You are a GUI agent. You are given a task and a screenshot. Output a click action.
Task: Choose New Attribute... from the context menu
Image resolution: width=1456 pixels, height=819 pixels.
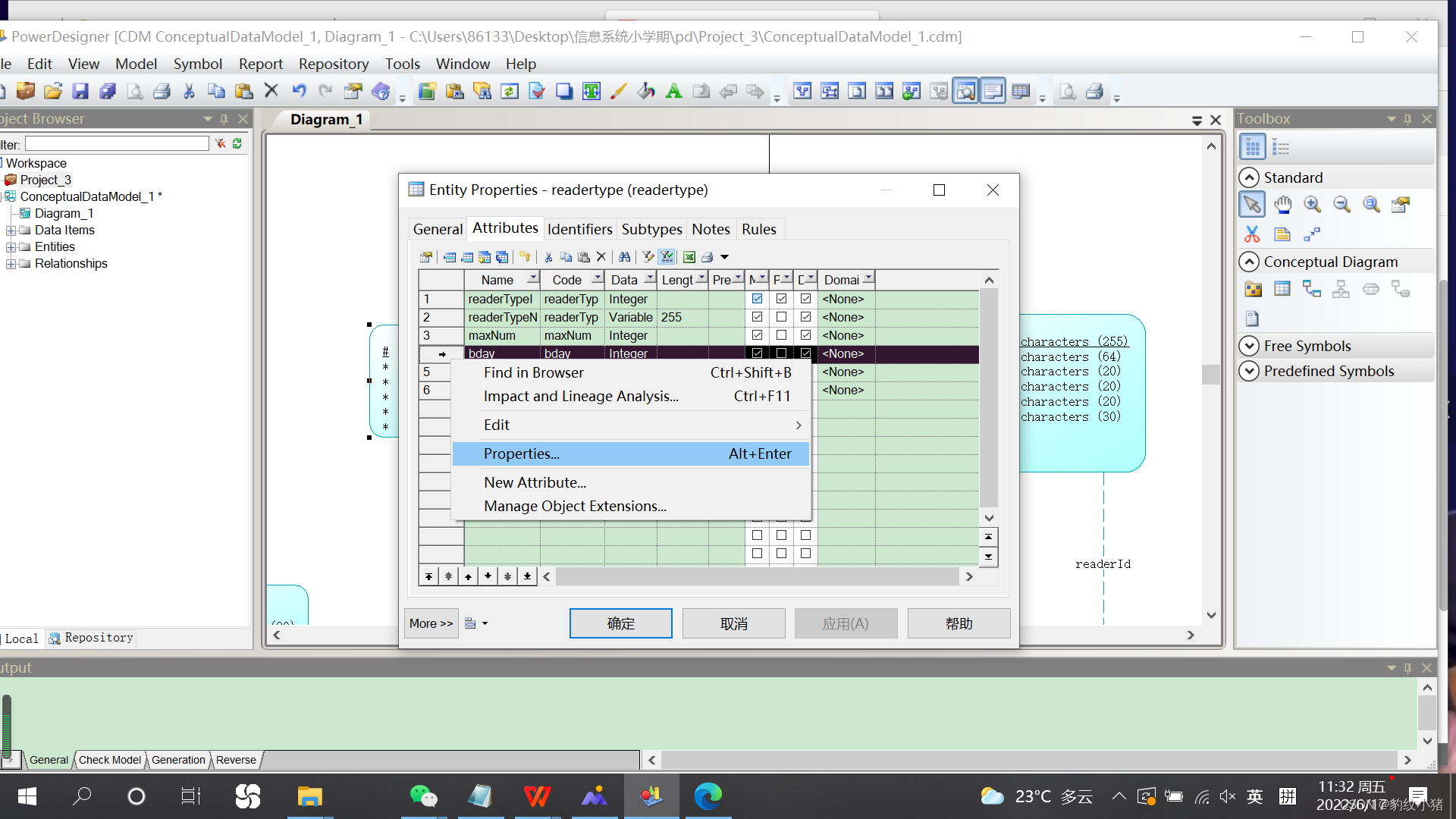(631, 482)
